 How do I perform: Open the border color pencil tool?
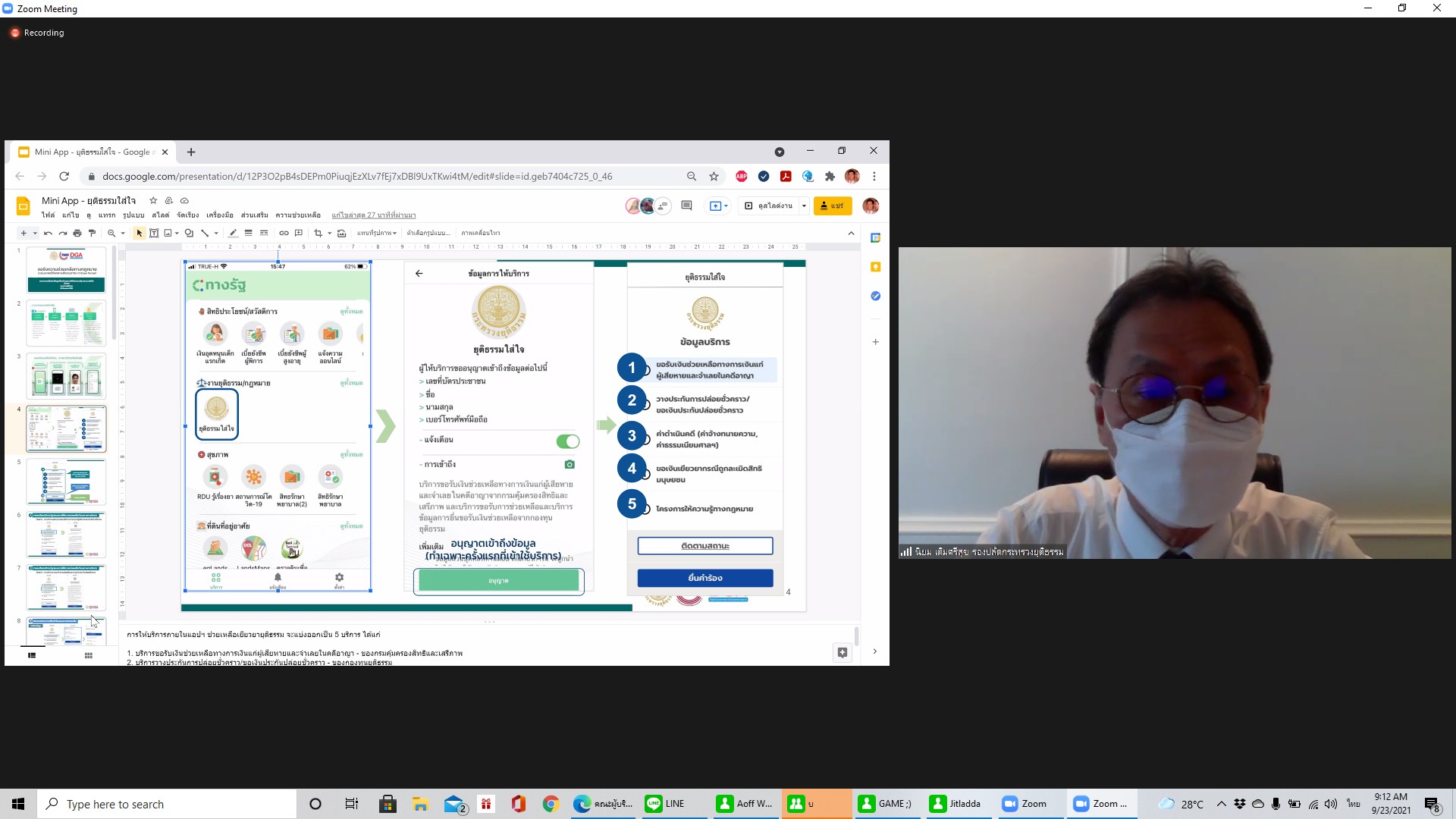[233, 233]
